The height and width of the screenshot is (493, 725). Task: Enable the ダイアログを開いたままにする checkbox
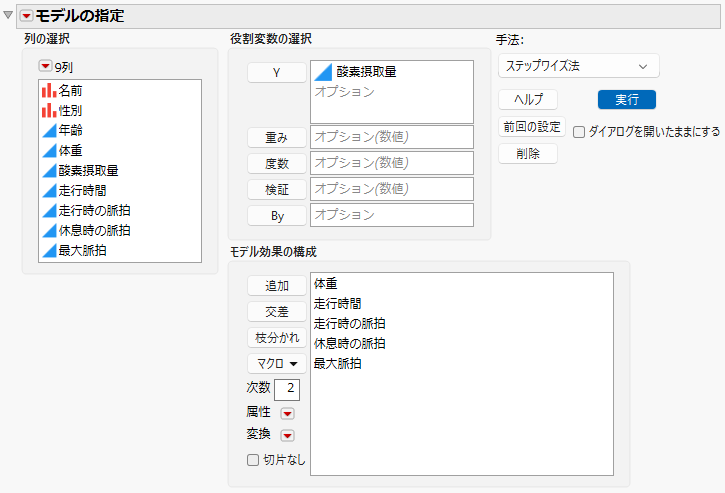pyautogui.click(x=579, y=132)
